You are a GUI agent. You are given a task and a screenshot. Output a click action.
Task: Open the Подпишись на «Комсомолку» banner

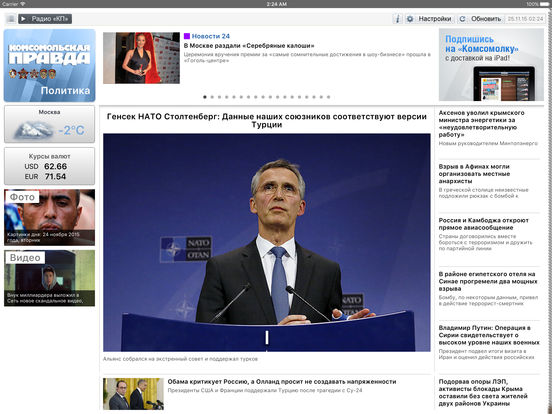click(491, 65)
